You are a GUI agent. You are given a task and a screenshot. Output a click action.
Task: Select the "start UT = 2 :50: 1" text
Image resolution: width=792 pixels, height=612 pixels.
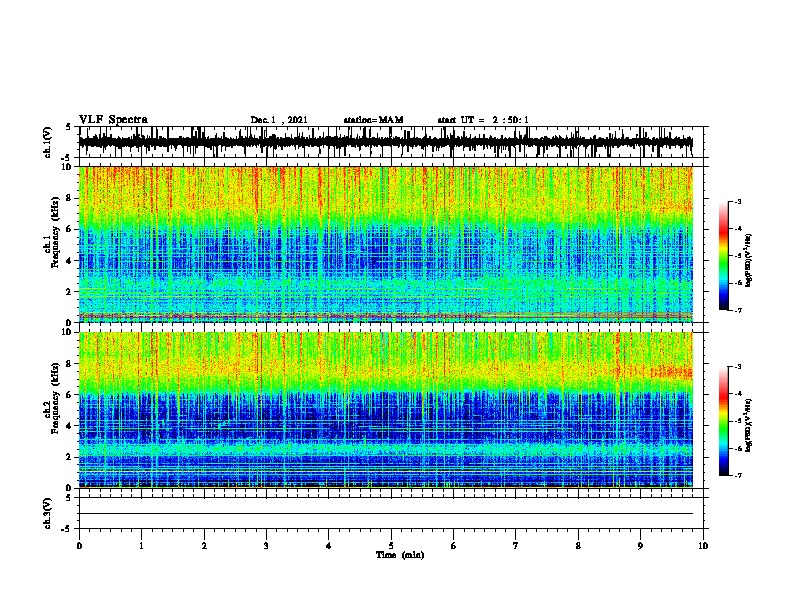click(483, 120)
